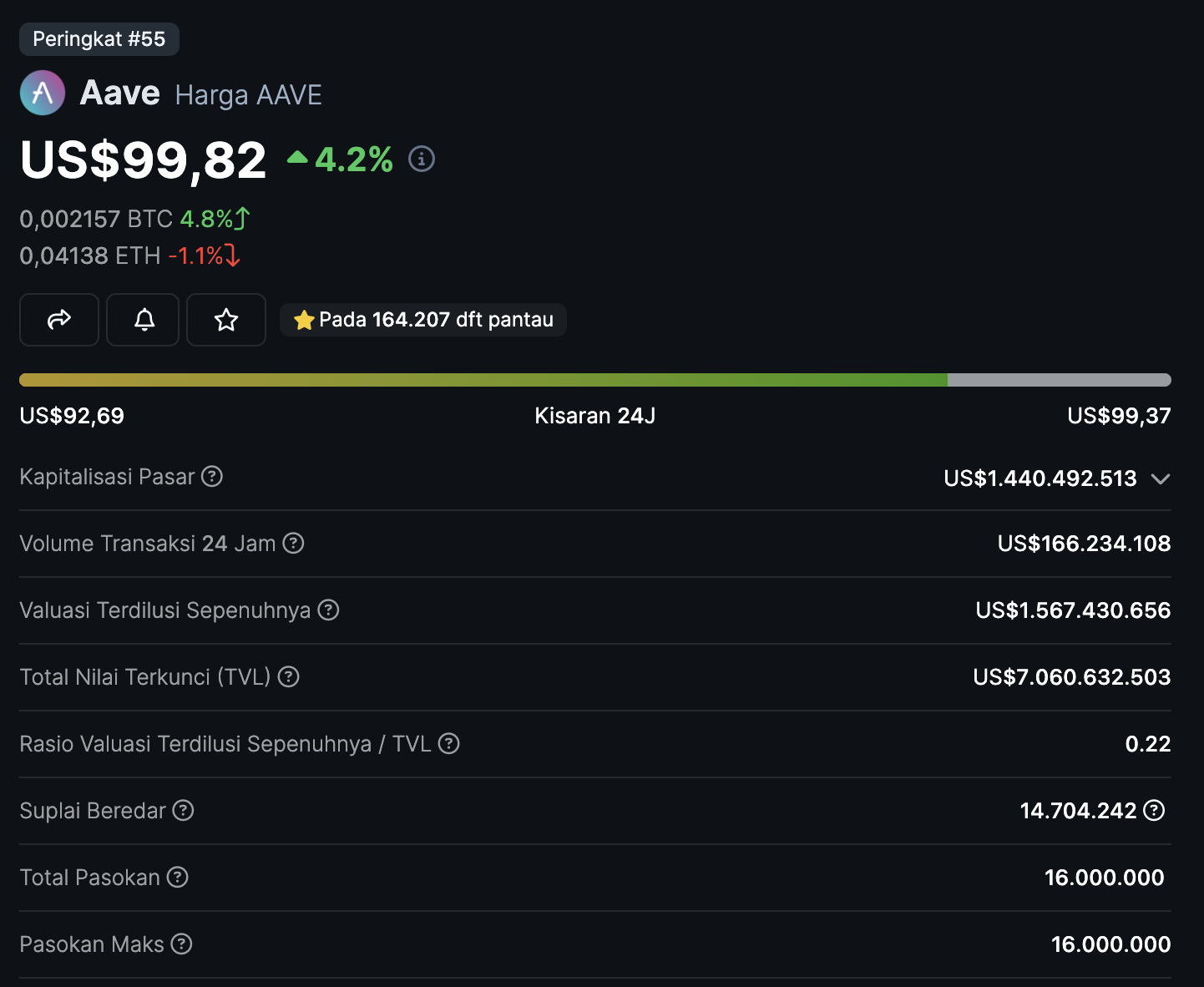Click the Total Nilai Terkunci (TVL) label
Image resolution: width=1204 pixels, height=987 pixels.
145,677
